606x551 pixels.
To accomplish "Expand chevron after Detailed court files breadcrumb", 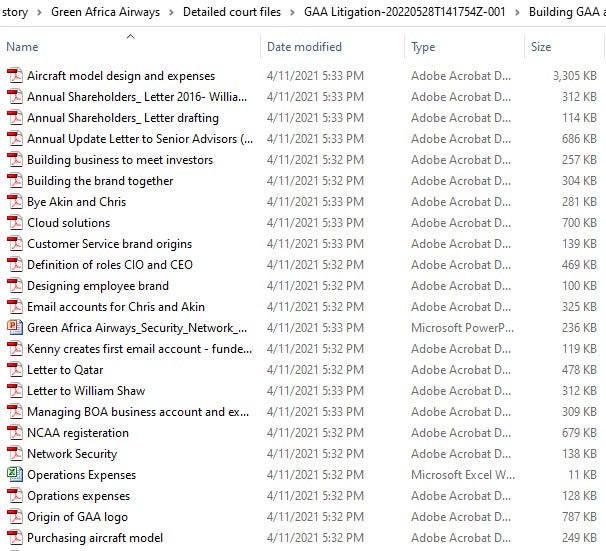I will pyautogui.click(x=293, y=12).
